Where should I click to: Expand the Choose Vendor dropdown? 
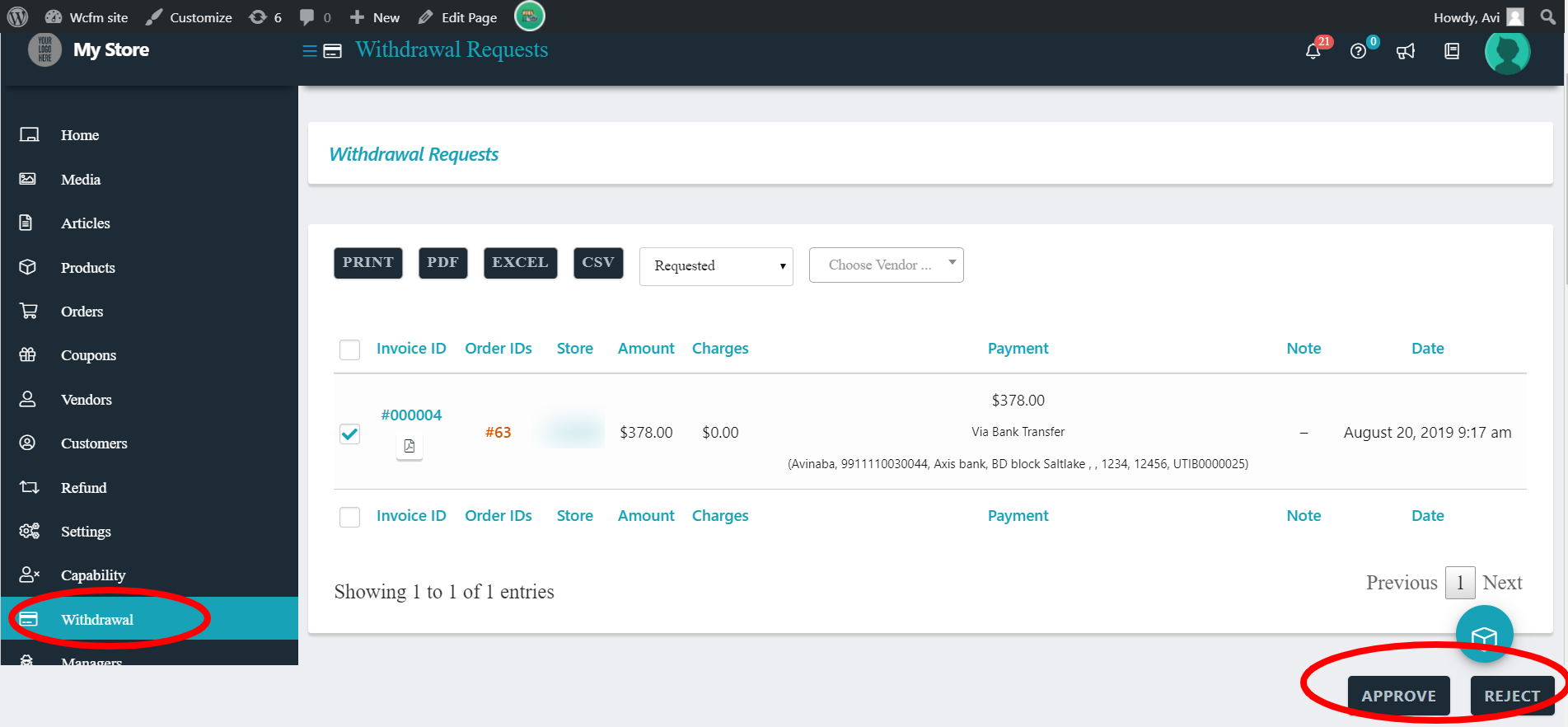click(886, 265)
